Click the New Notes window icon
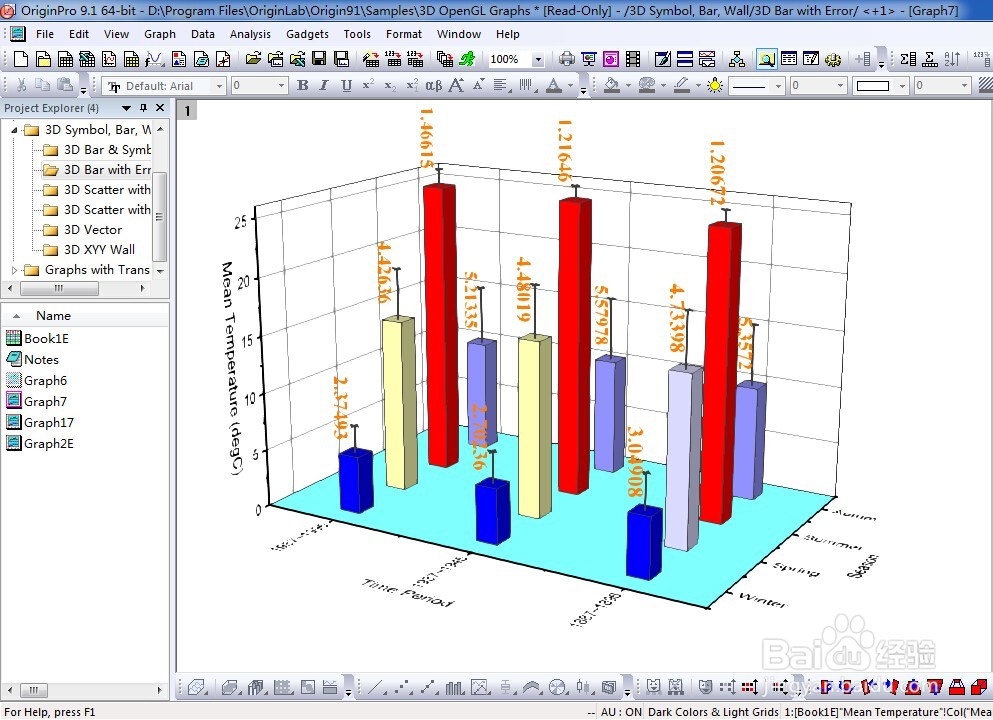This screenshot has width=993, height=720. (201, 59)
